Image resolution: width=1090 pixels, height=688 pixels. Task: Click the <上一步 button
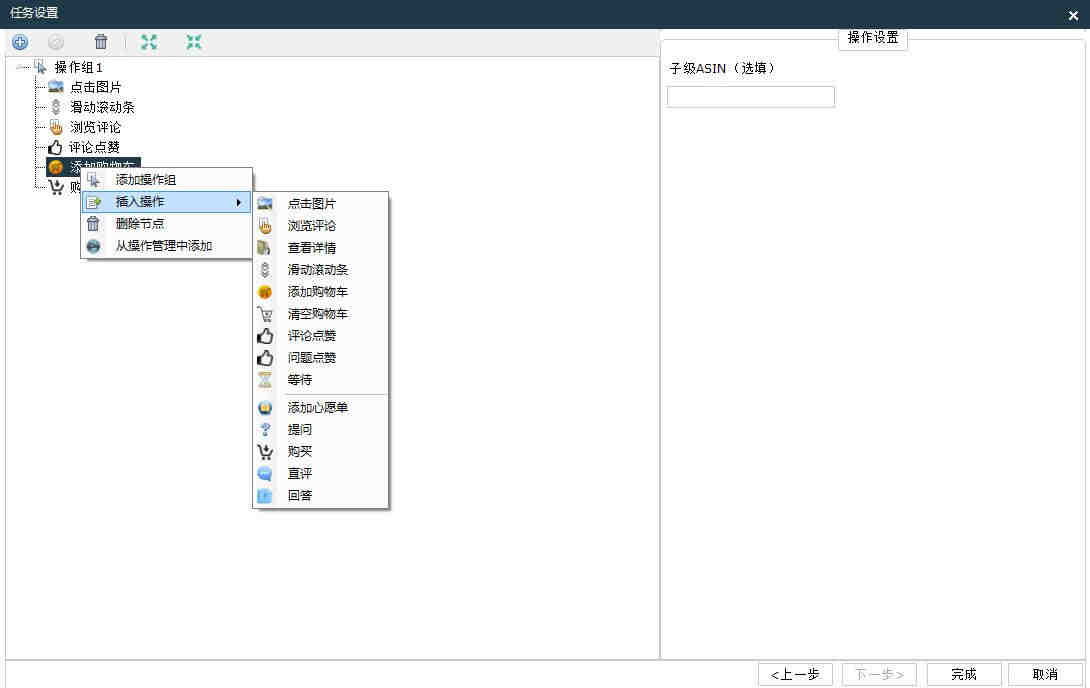pos(795,674)
